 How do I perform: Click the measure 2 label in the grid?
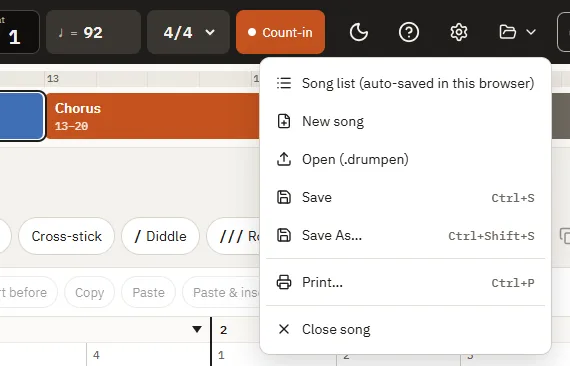coord(224,330)
